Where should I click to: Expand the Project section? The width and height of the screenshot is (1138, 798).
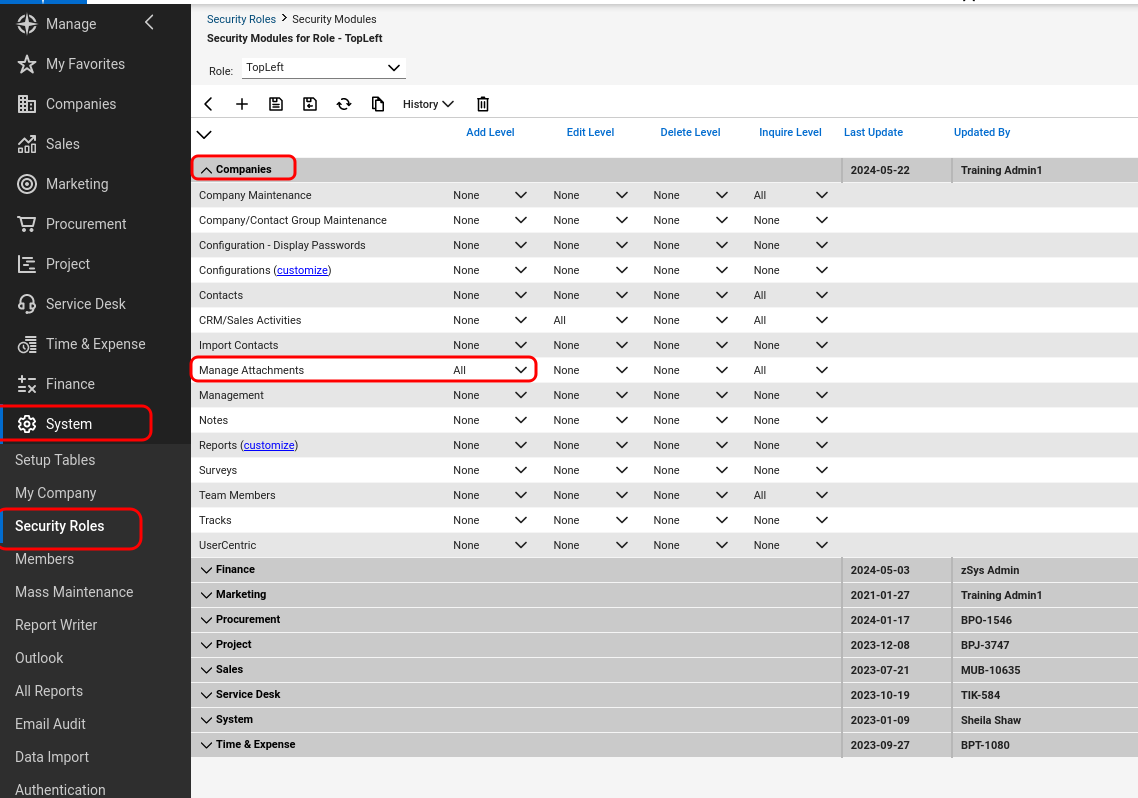click(x=207, y=645)
